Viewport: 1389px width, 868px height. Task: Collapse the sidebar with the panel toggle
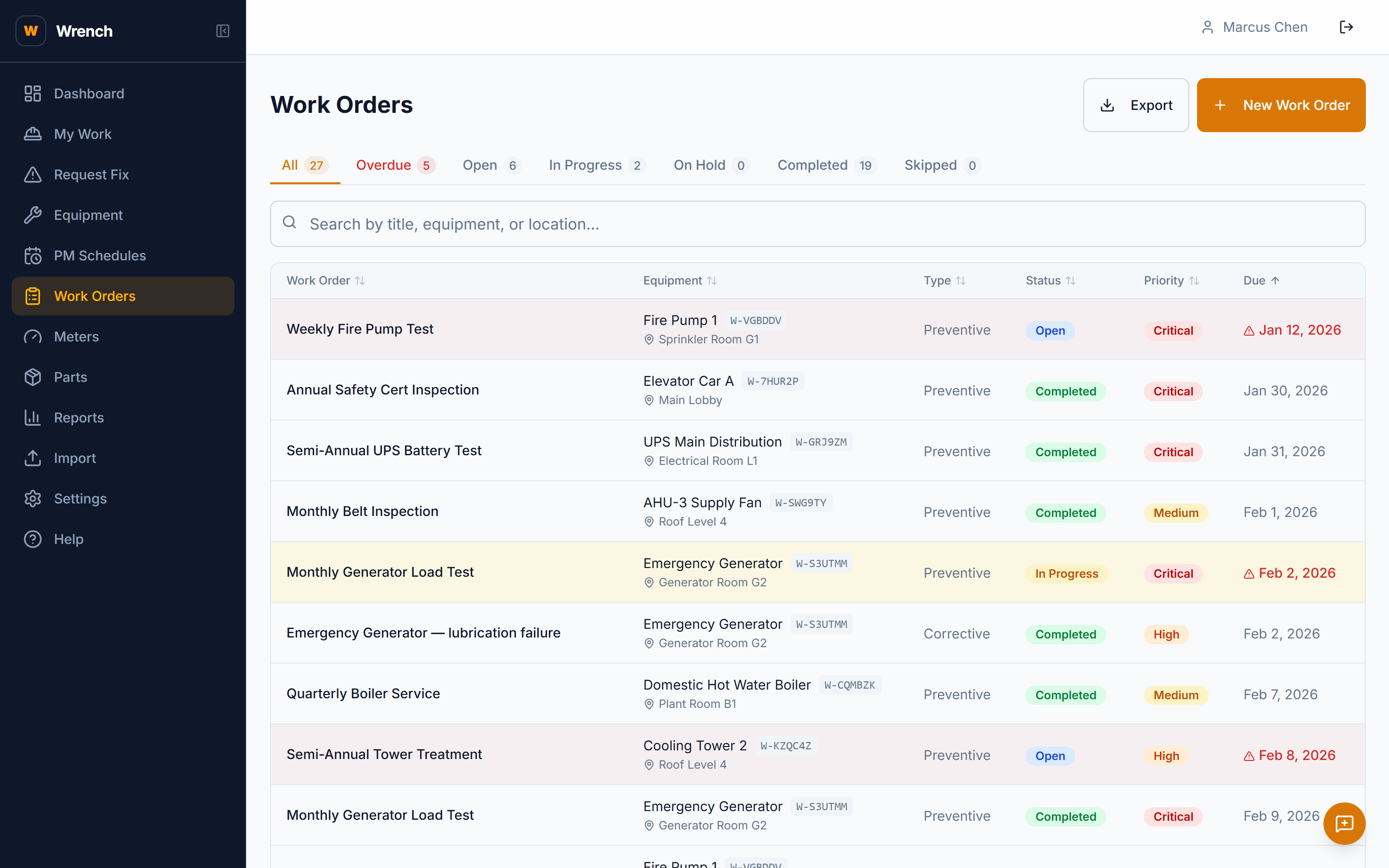coord(223,31)
